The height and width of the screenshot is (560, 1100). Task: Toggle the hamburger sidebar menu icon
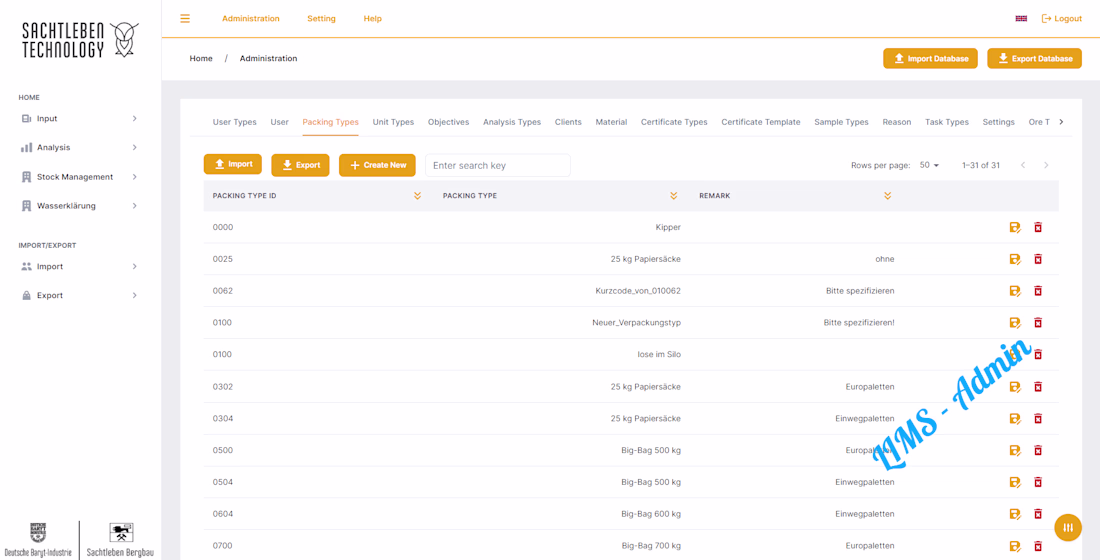[185, 18]
